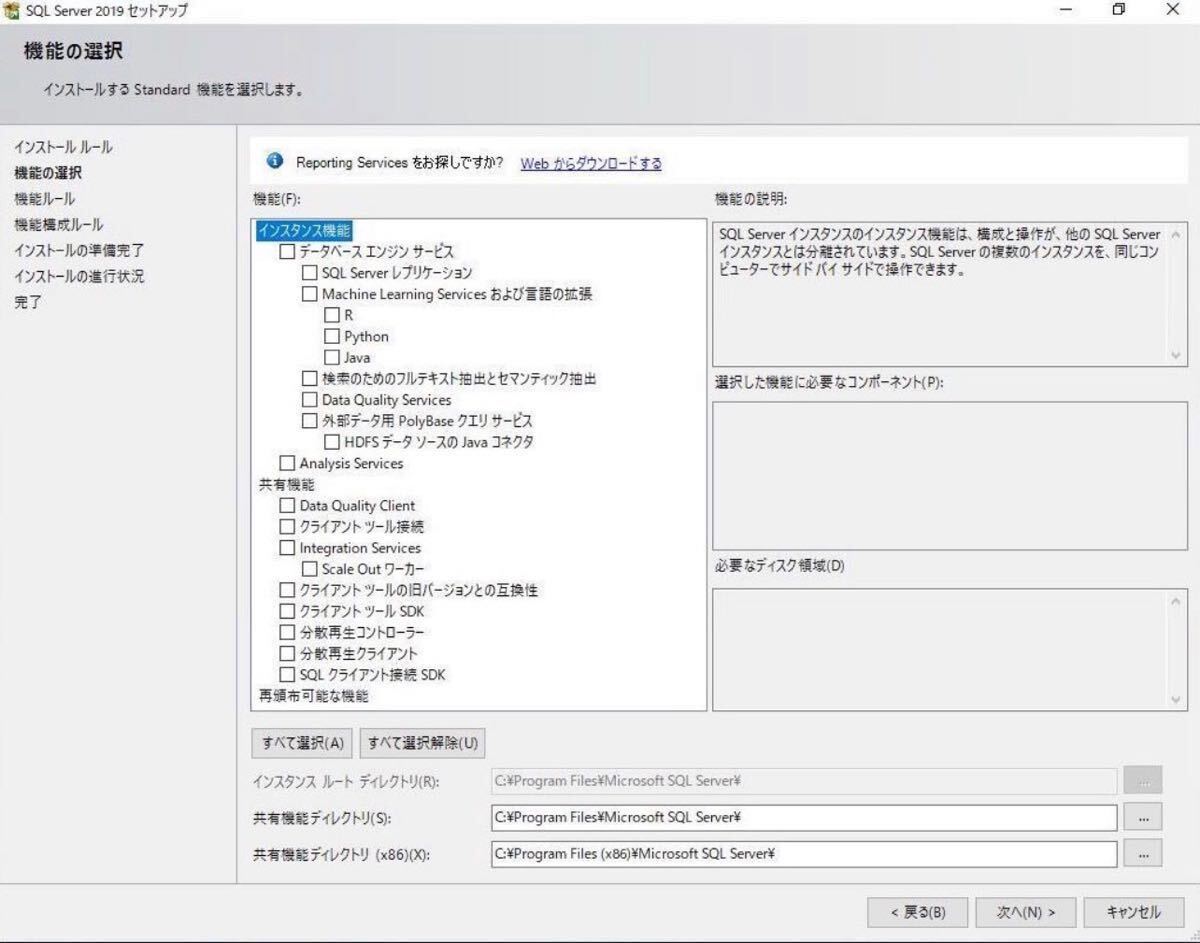Tick クライアント ツール接続 checkbox
The image size is (1200, 943).
[287, 527]
